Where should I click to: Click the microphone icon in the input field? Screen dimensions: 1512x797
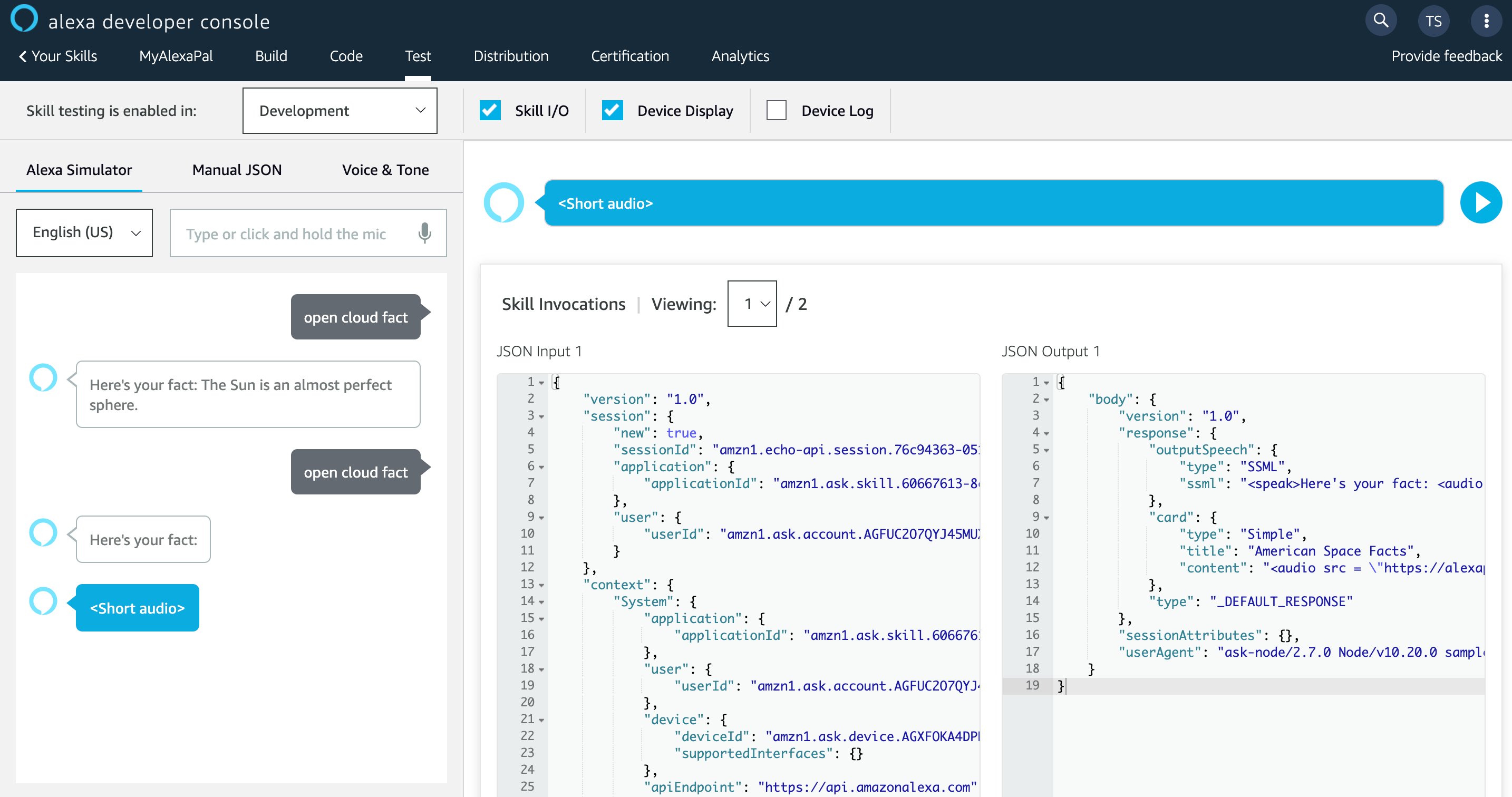point(424,233)
